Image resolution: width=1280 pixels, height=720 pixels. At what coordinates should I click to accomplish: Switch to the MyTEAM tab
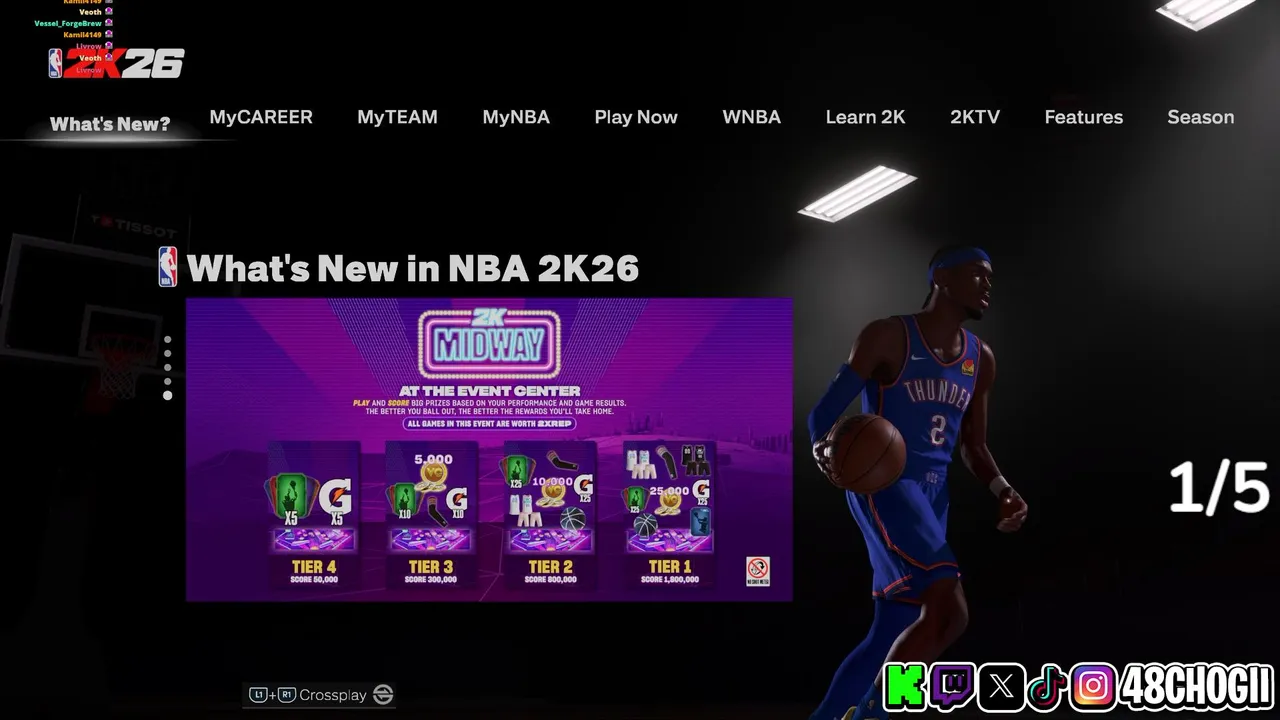point(397,117)
